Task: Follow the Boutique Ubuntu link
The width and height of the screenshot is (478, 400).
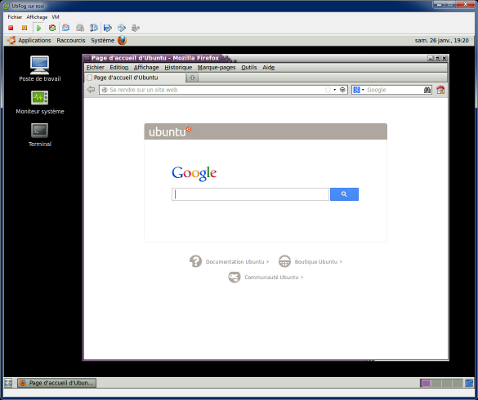Action: [318, 262]
